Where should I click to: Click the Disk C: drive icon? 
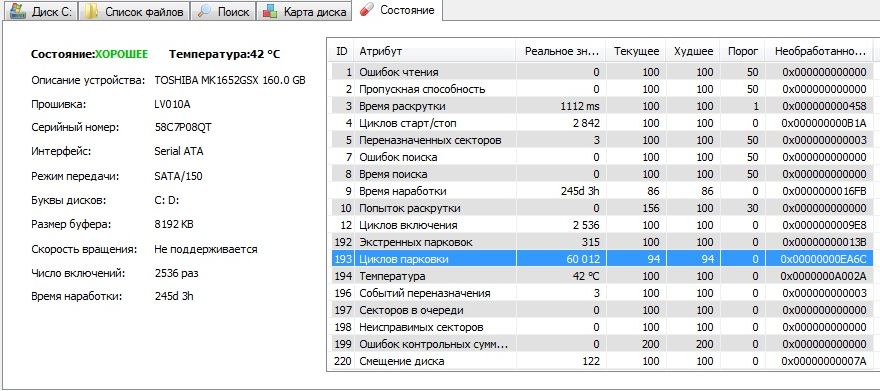(18, 12)
